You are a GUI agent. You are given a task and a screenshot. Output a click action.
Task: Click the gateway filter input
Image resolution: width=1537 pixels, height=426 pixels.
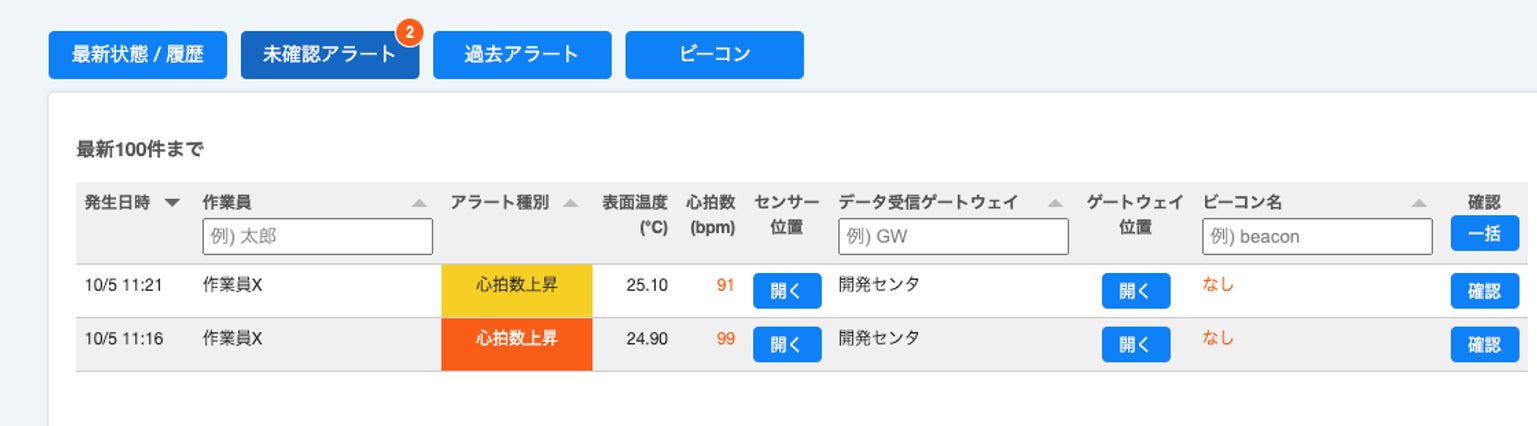[x=953, y=237]
